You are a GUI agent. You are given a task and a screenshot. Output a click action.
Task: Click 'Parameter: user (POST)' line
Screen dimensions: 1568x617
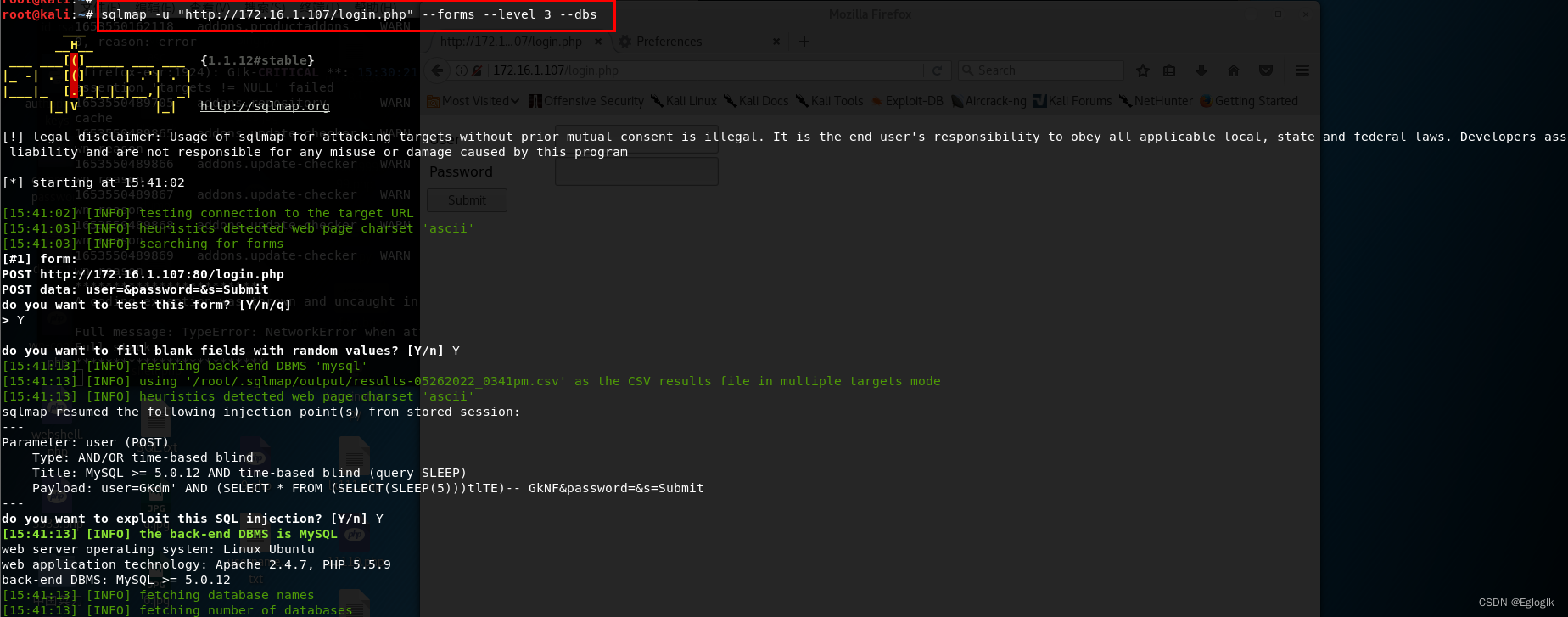[x=86, y=442]
